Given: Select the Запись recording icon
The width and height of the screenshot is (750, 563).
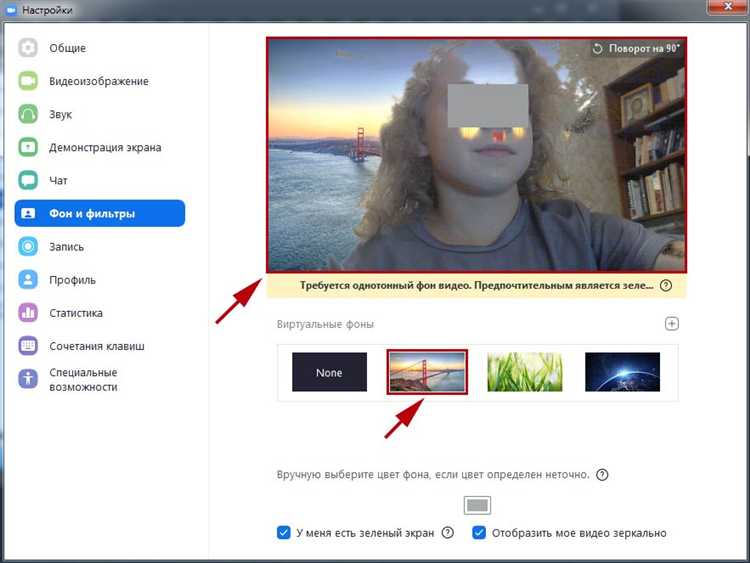Looking at the screenshot, I should (x=28, y=247).
